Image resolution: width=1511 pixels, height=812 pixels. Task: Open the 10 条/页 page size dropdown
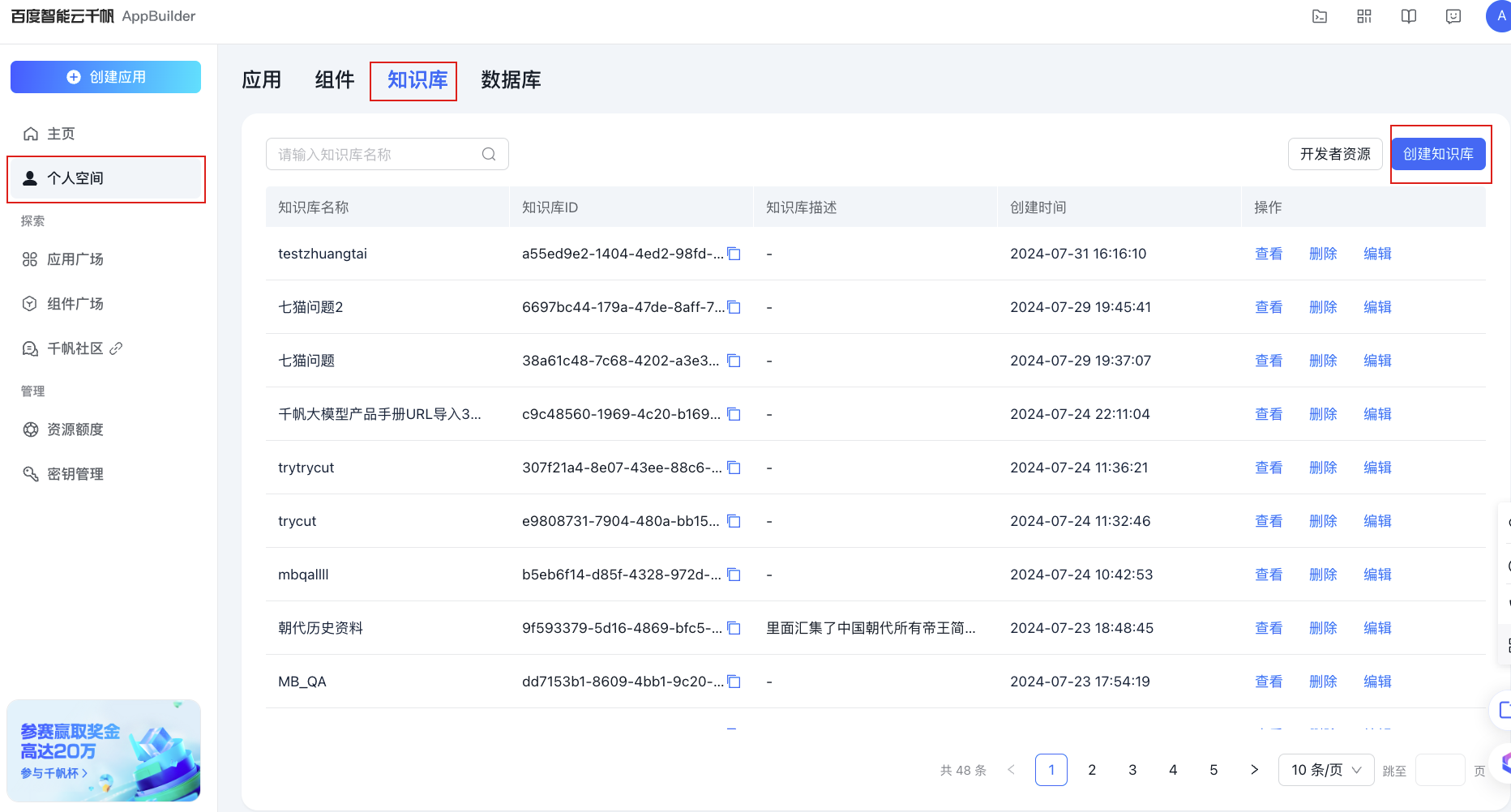click(x=1326, y=770)
